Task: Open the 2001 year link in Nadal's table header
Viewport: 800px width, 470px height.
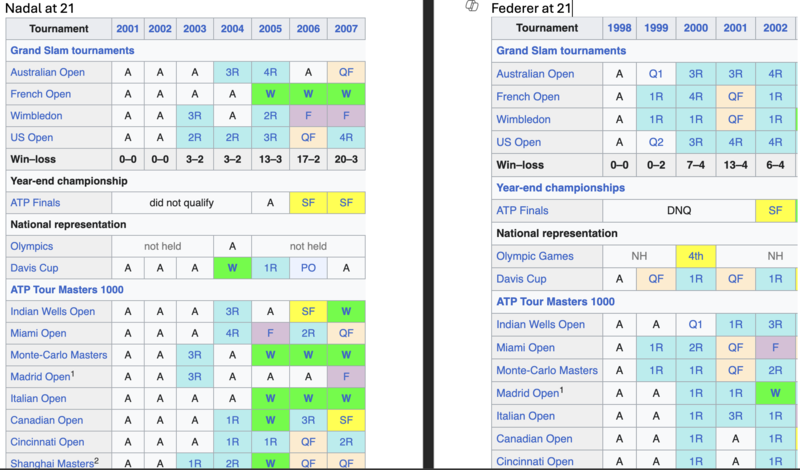Action: (x=128, y=29)
